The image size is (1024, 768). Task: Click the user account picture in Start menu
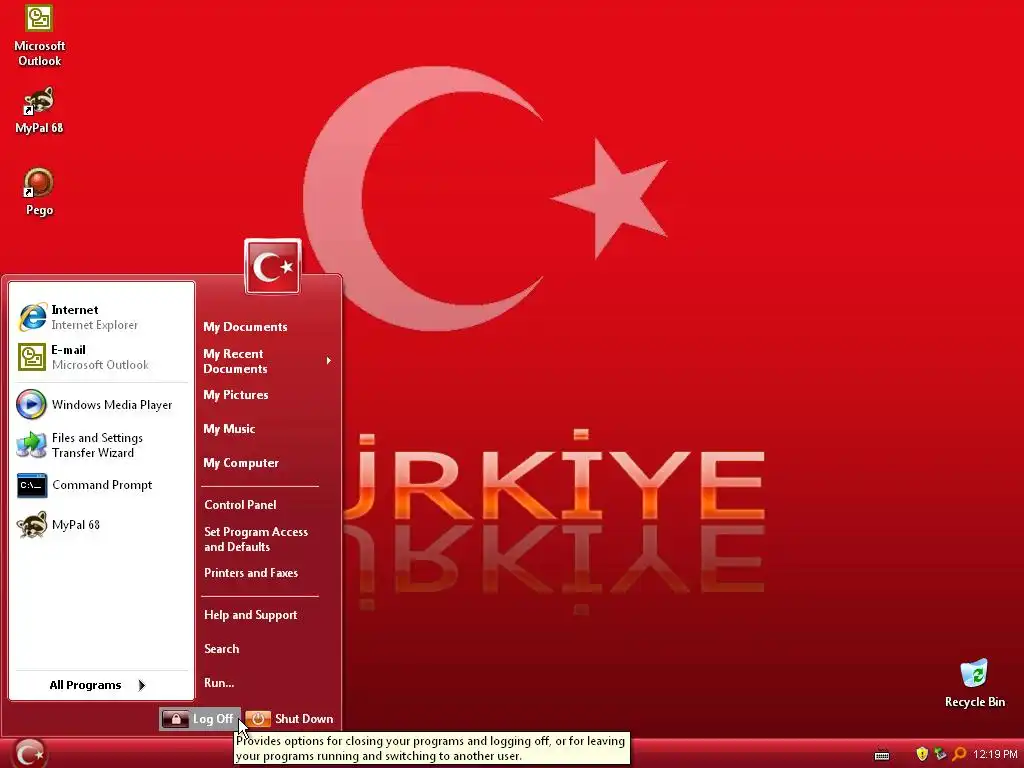pyautogui.click(x=272, y=266)
